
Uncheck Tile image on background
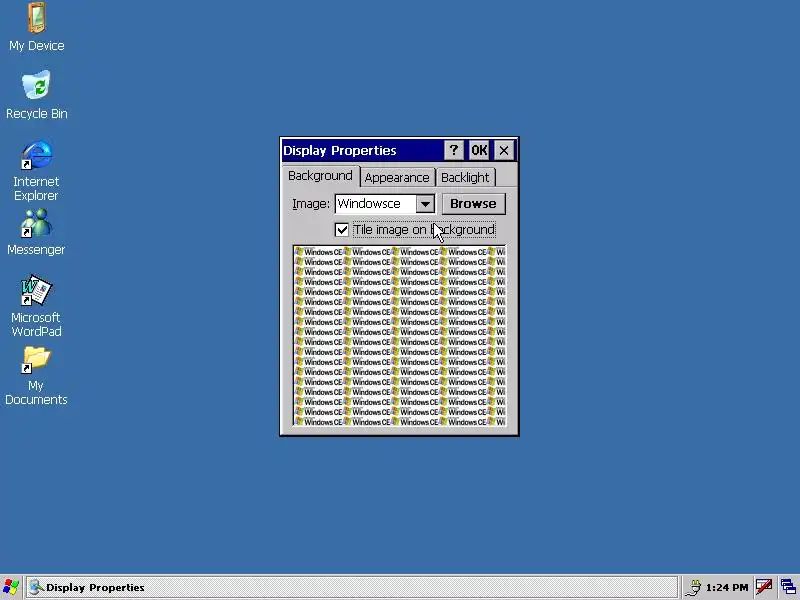342,230
